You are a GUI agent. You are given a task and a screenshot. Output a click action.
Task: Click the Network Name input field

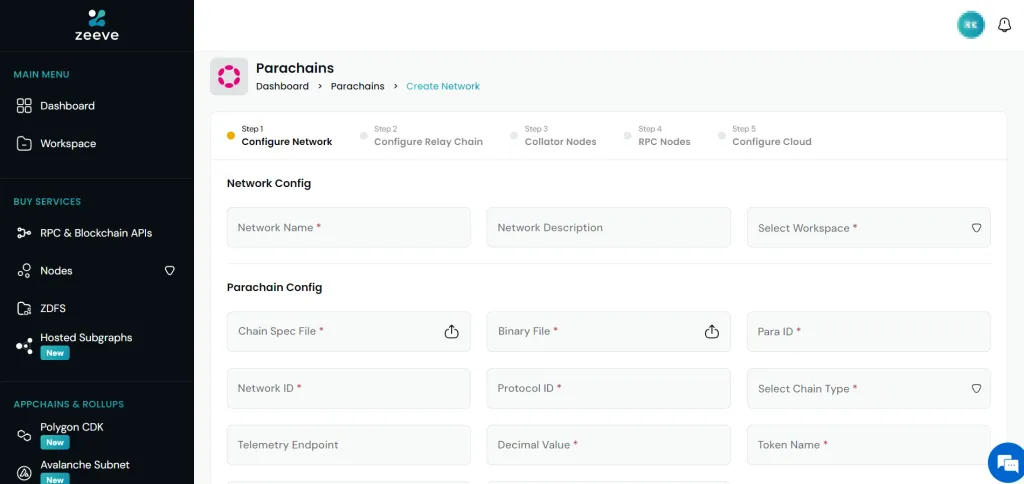(348, 228)
